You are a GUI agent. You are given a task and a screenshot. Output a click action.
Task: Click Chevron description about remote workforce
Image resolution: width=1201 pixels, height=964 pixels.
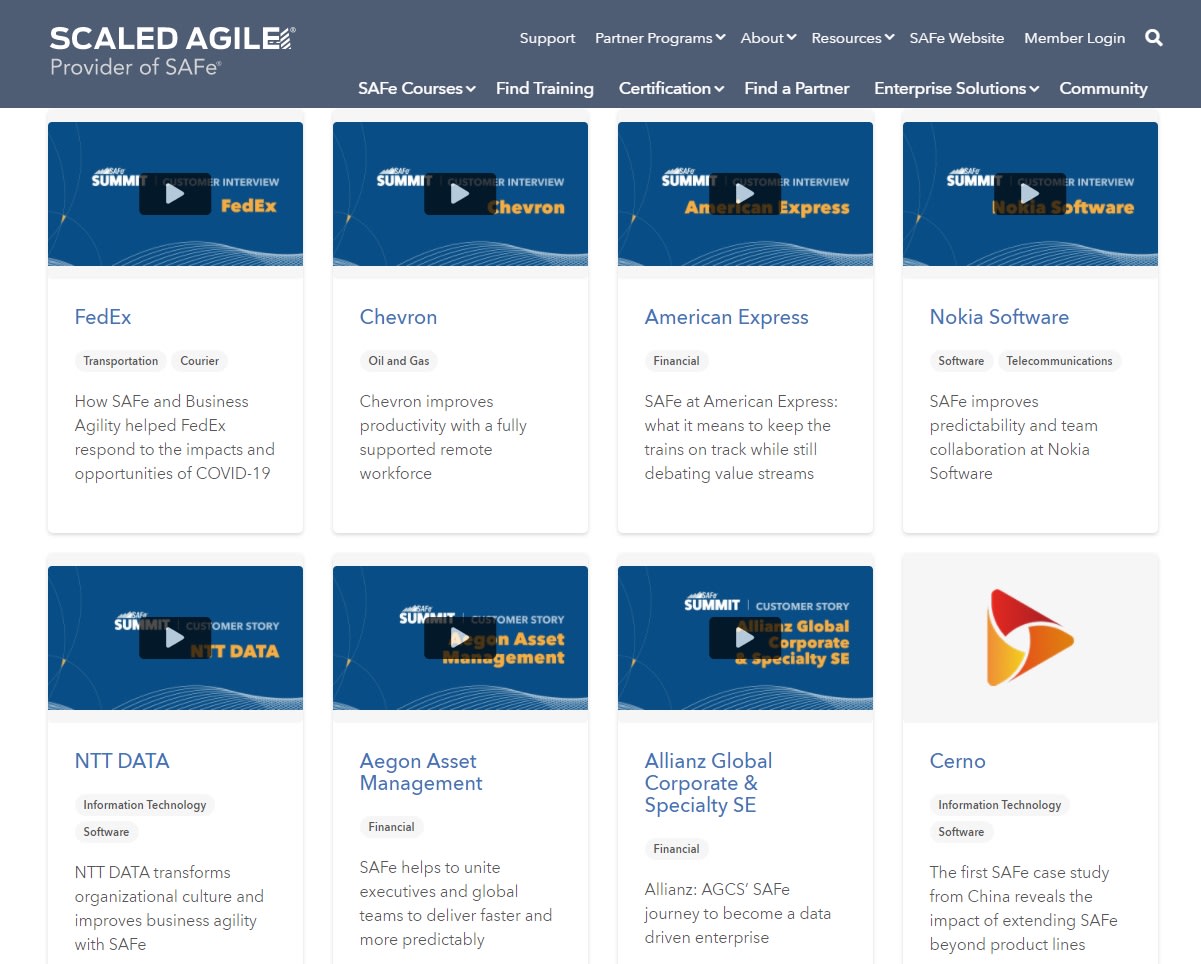[443, 437]
